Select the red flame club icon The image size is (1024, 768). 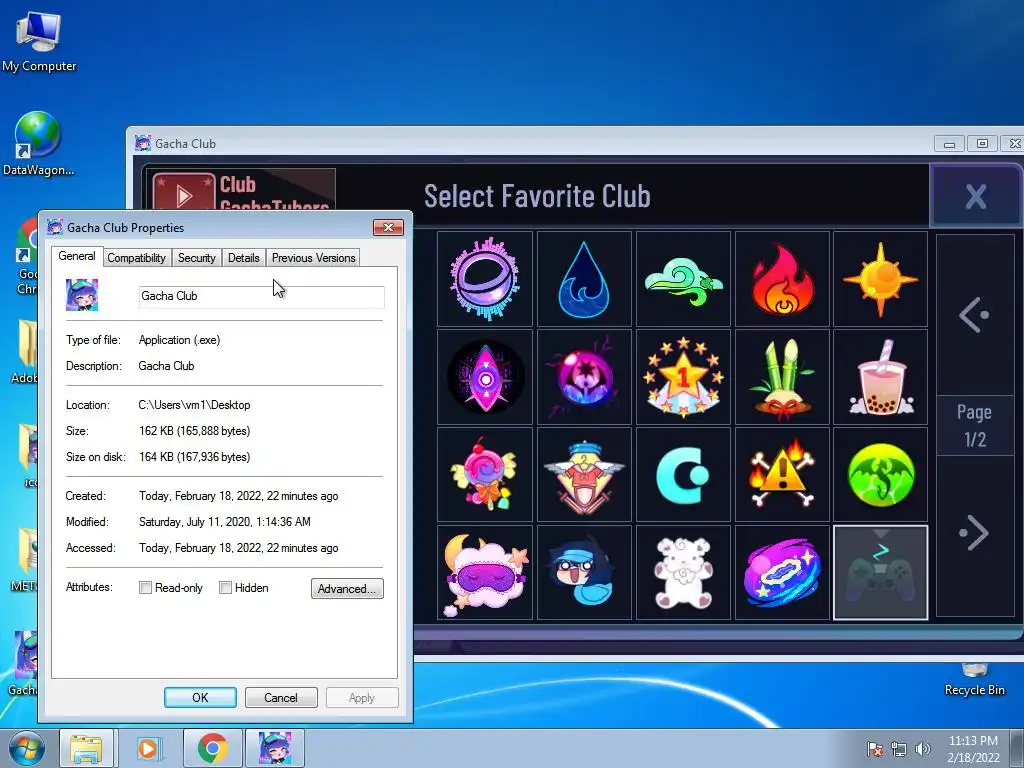pos(782,279)
